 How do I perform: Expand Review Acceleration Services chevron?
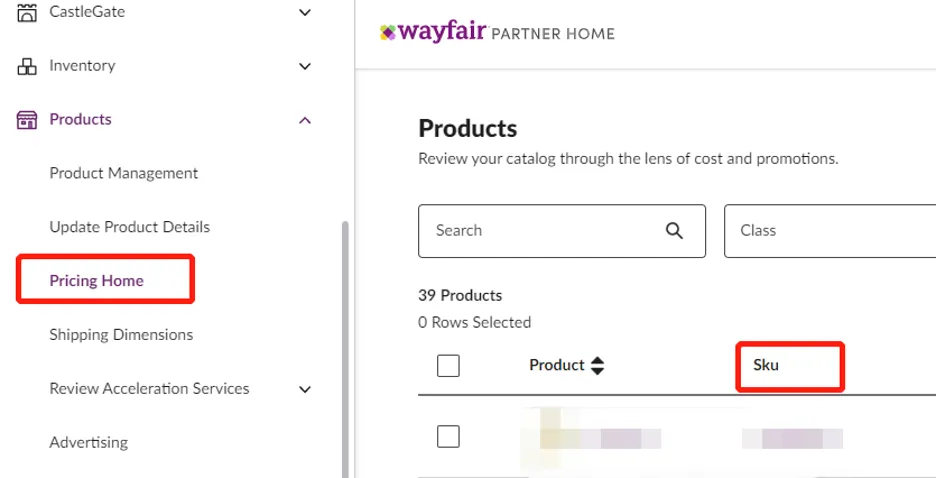(x=305, y=389)
